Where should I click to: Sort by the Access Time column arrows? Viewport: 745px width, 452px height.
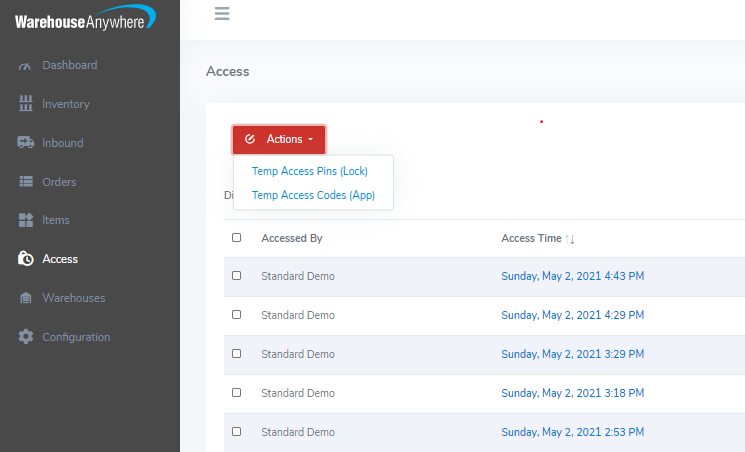[570, 239]
